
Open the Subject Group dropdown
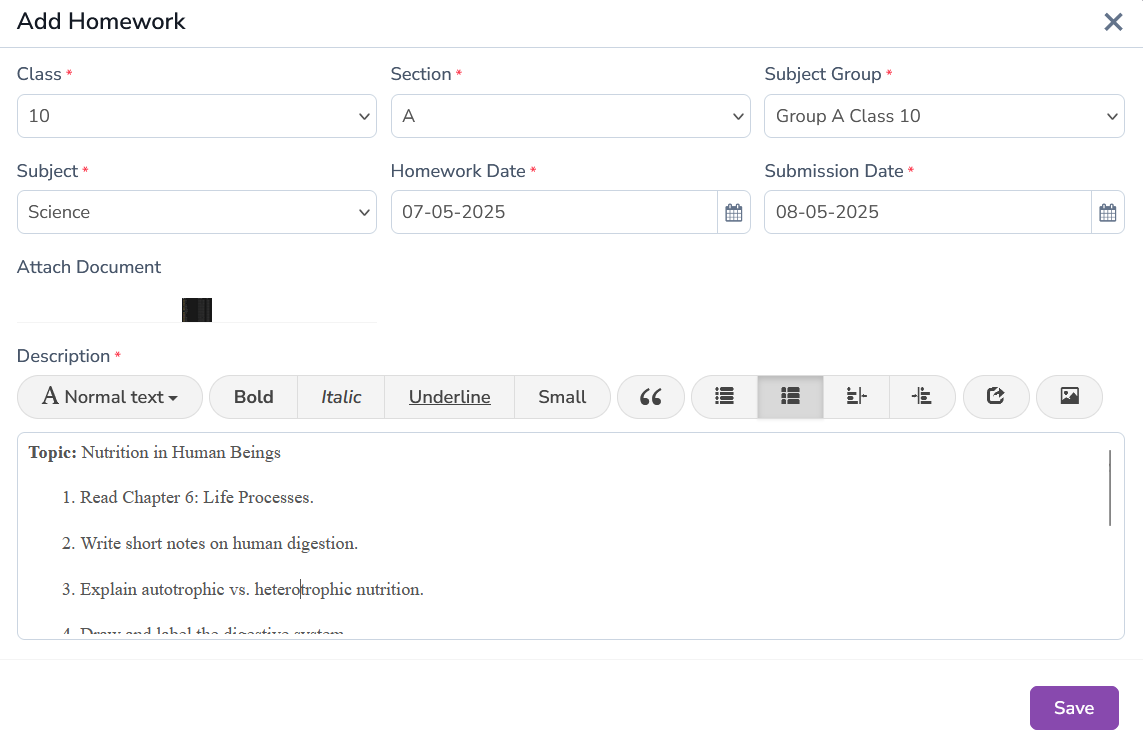click(x=944, y=116)
